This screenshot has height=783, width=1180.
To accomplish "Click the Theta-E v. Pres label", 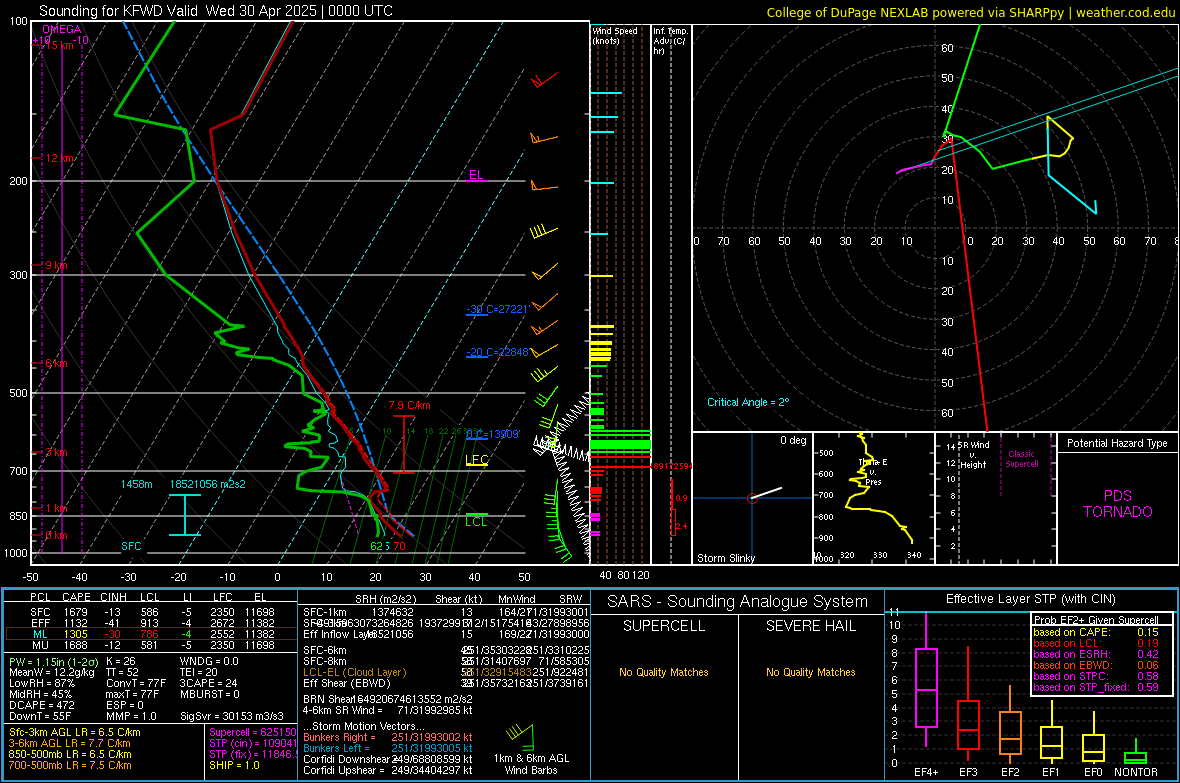I will tap(873, 471).
